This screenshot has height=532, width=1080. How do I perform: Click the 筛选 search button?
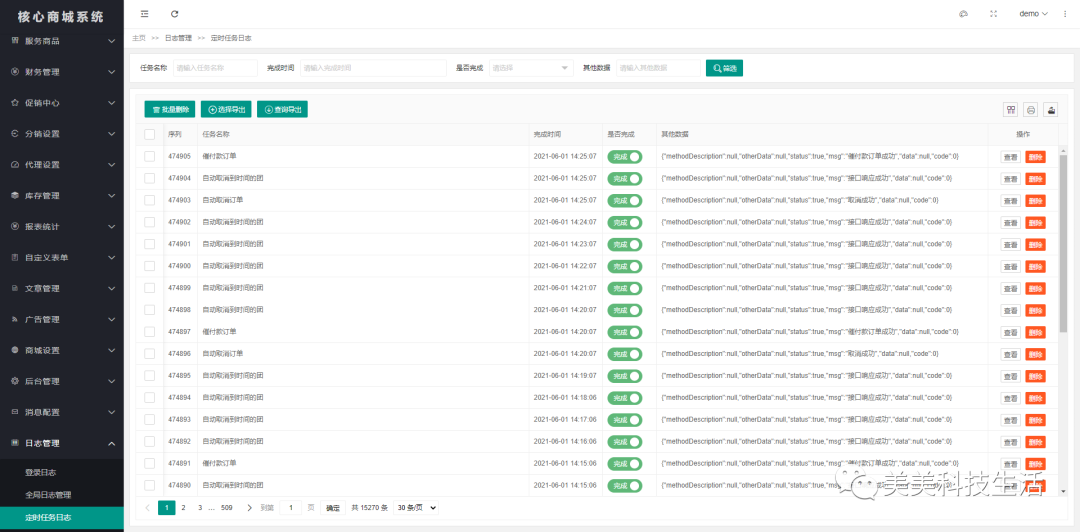click(x=725, y=68)
